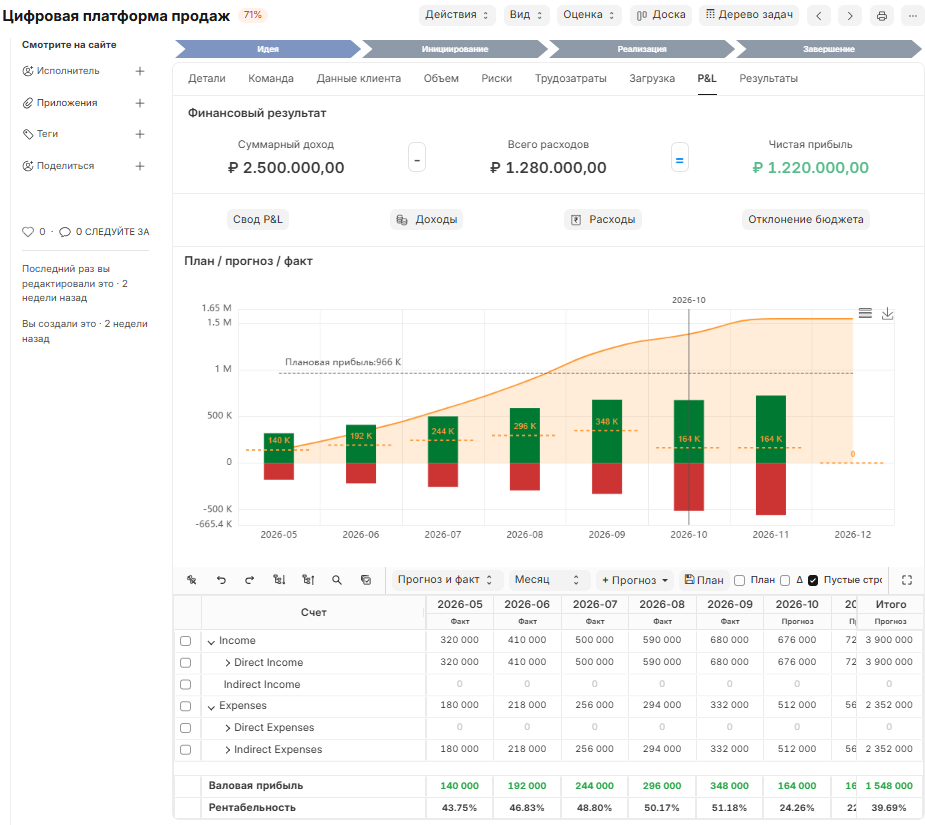Click the collapse-all tree icon in table toolbar
This screenshot has width=925, height=825.
[x=308, y=580]
